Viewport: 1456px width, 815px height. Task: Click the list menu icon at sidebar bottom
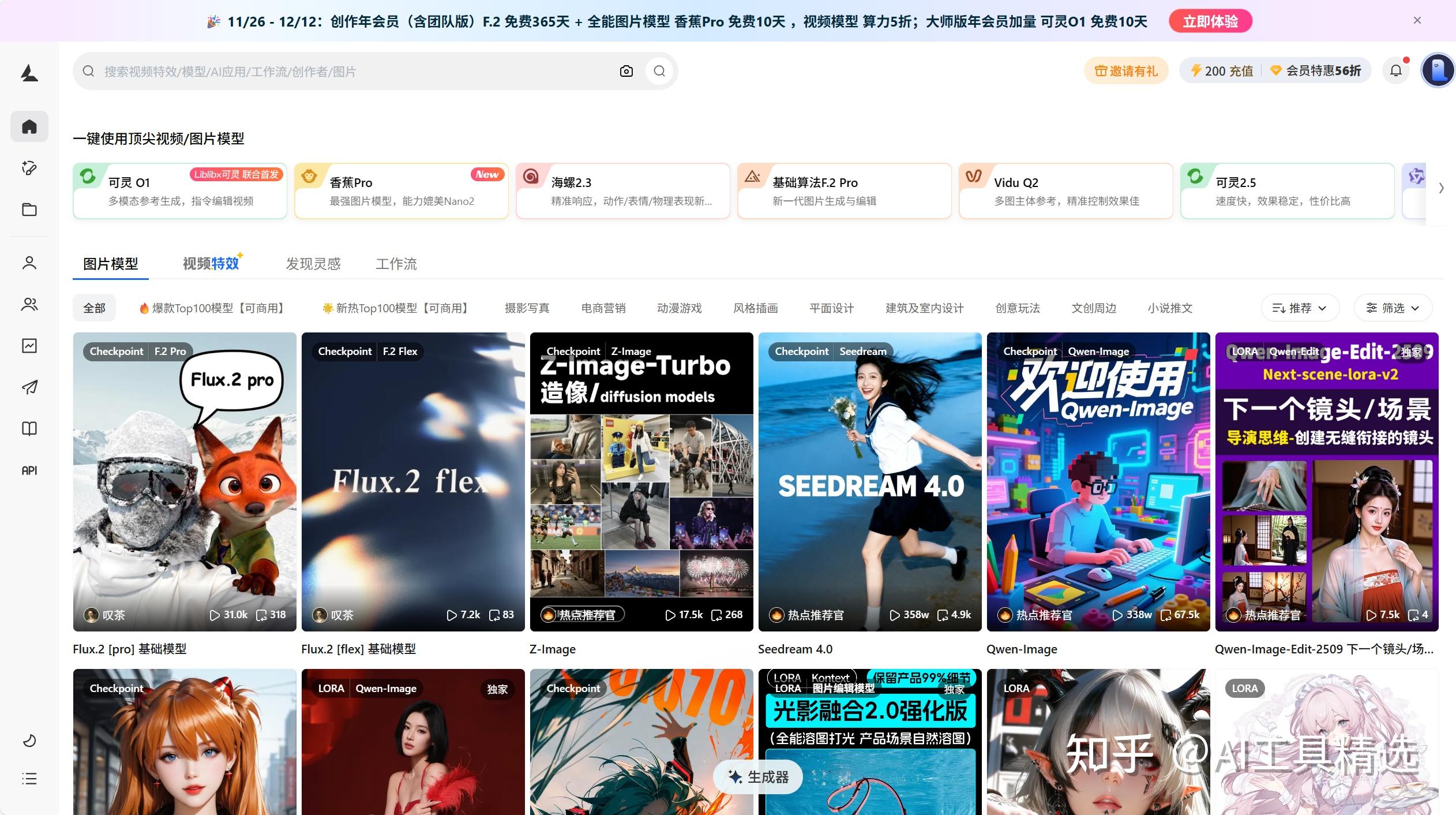pyautogui.click(x=29, y=779)
